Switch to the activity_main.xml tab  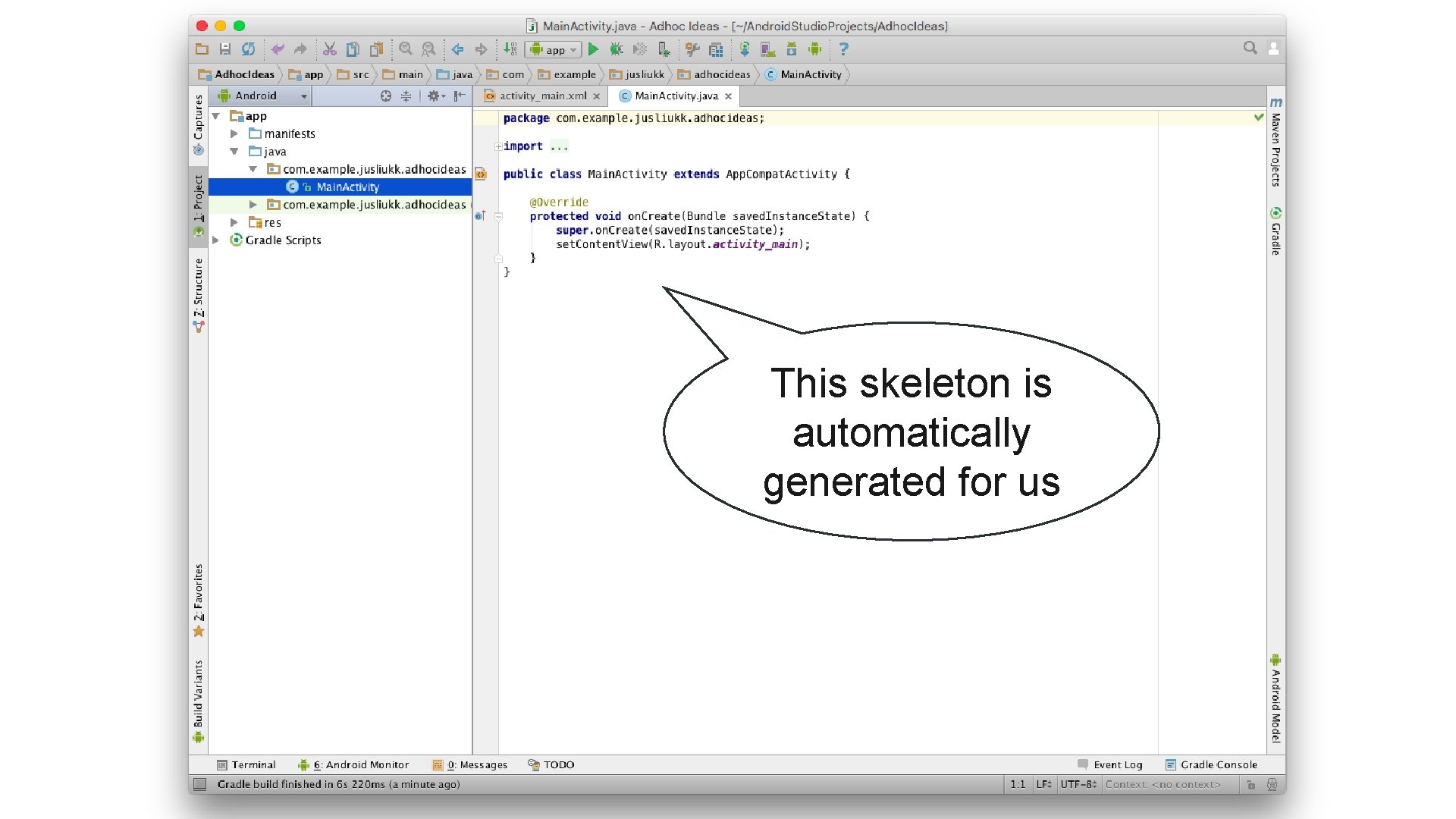(542, 96)
